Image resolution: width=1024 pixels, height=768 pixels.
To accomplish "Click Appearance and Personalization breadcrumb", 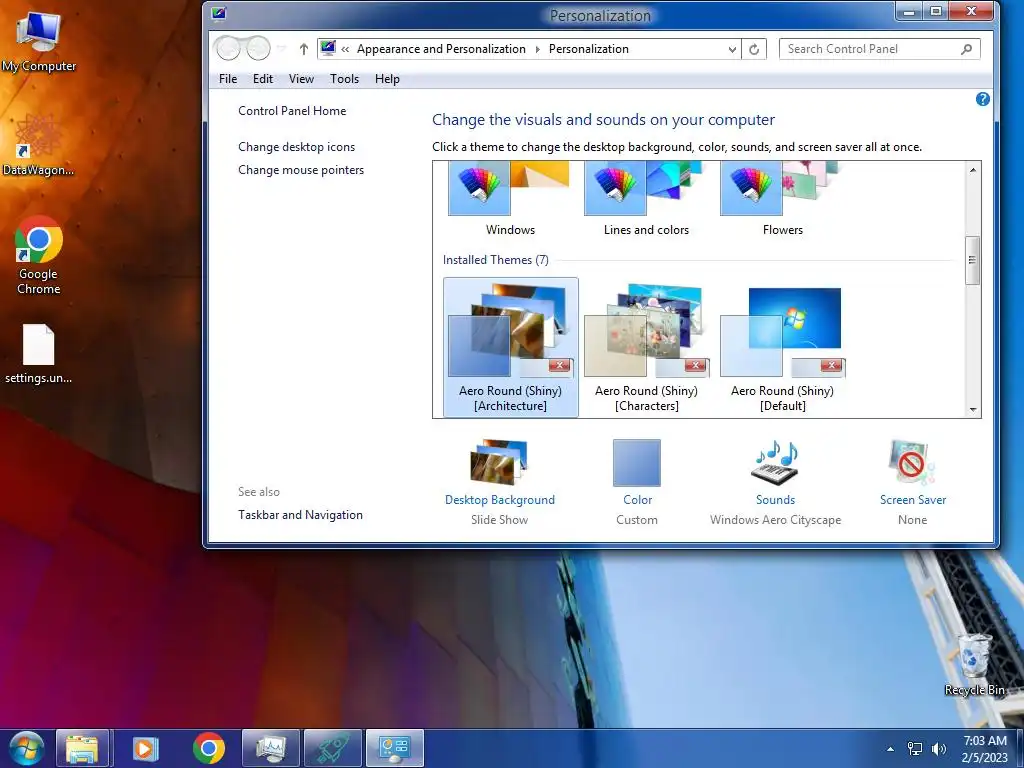I will tap(441, 49).
